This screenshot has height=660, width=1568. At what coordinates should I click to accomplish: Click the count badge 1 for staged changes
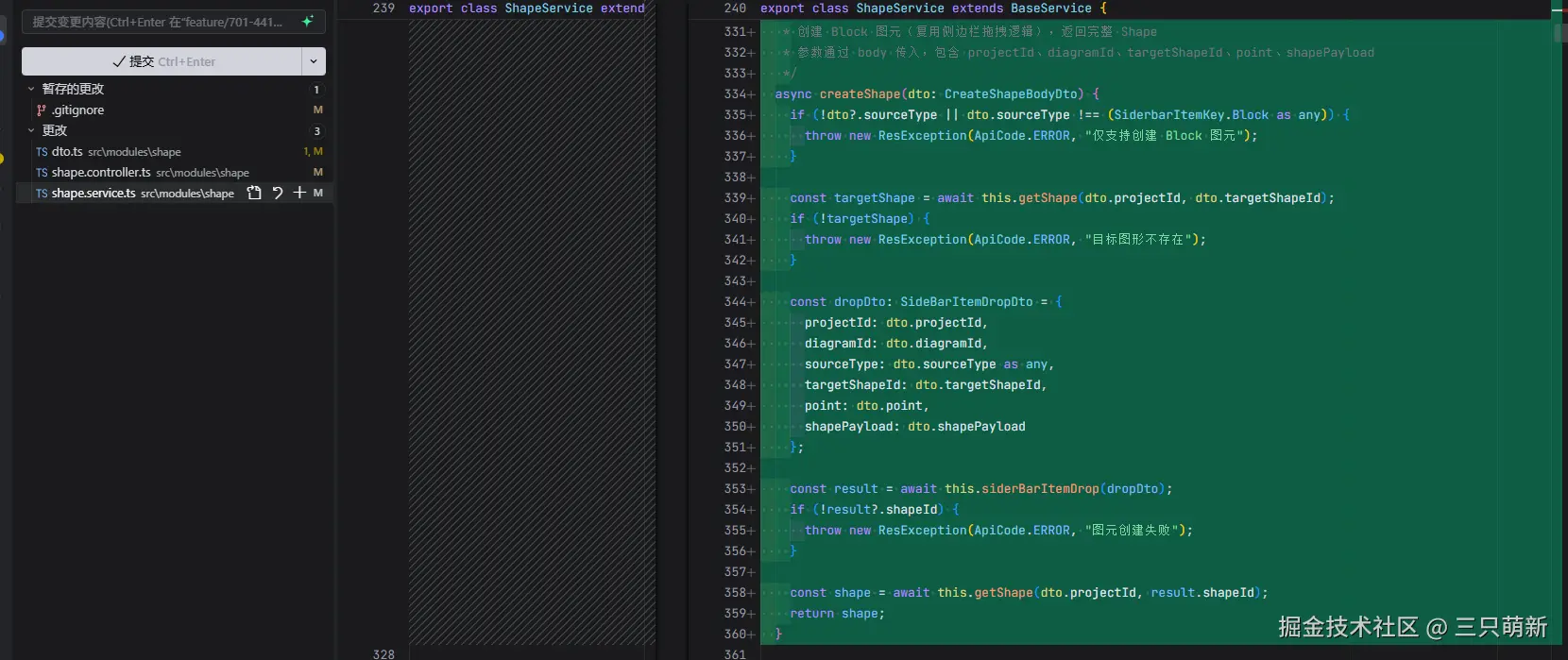coord(316,90)
